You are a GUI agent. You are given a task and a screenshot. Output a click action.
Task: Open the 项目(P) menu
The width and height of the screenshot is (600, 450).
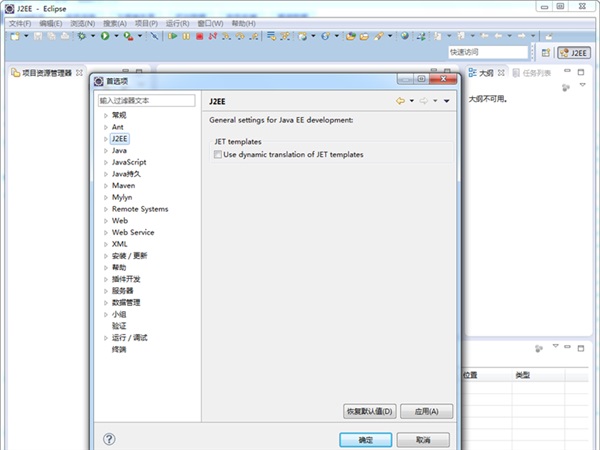click(x=146, y=23)
